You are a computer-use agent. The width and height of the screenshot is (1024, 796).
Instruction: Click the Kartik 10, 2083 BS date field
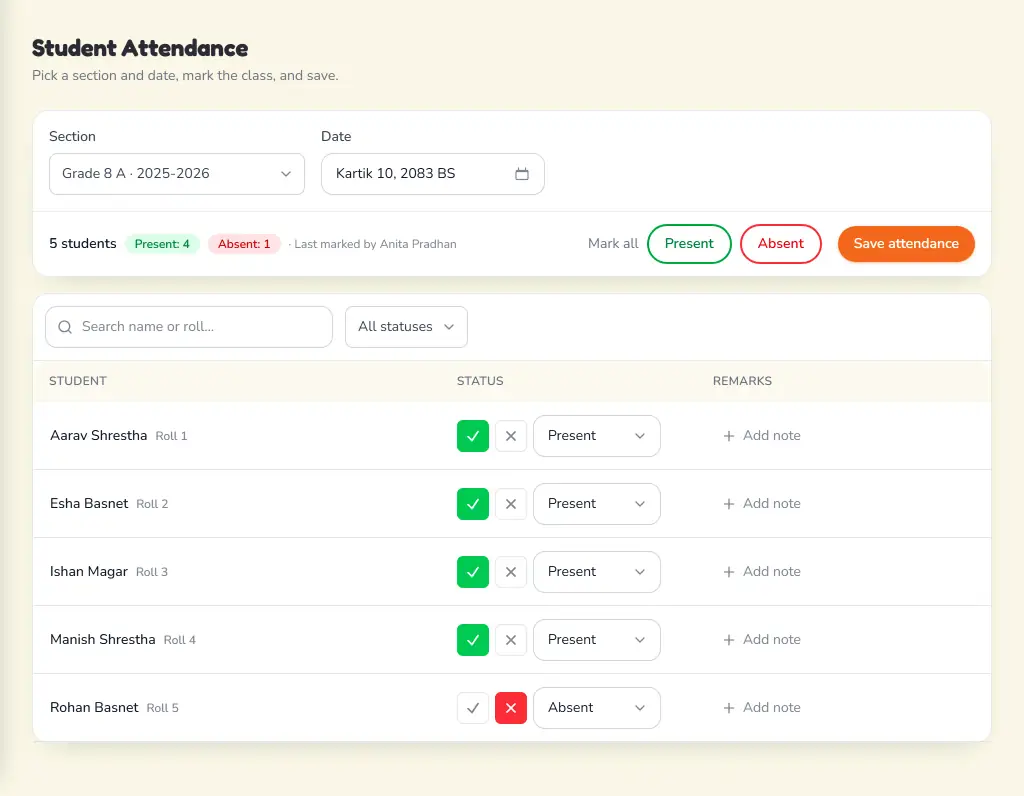432,174
